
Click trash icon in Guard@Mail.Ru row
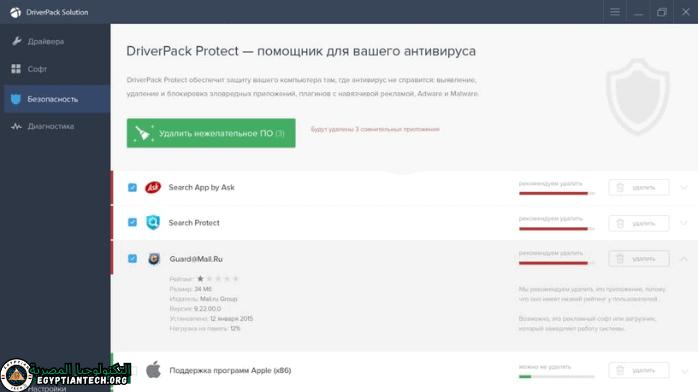click(620, 259)
